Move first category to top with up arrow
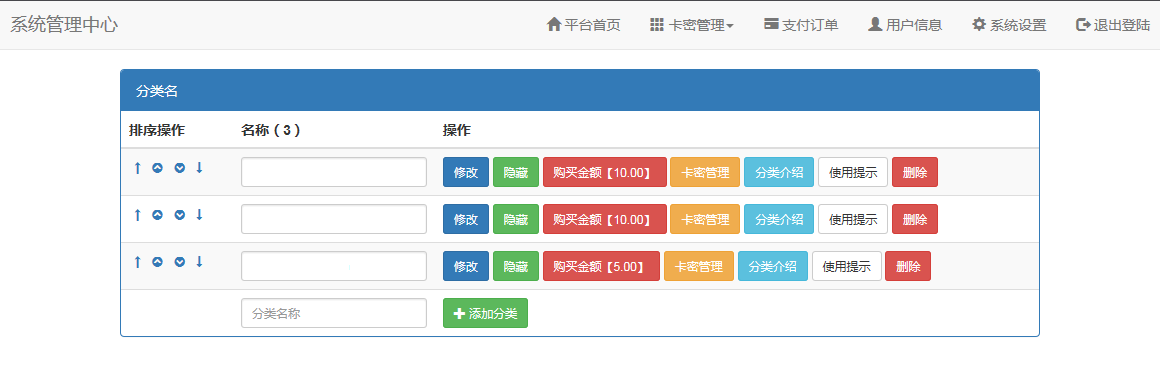1160x369 pixels. (137, 168)
